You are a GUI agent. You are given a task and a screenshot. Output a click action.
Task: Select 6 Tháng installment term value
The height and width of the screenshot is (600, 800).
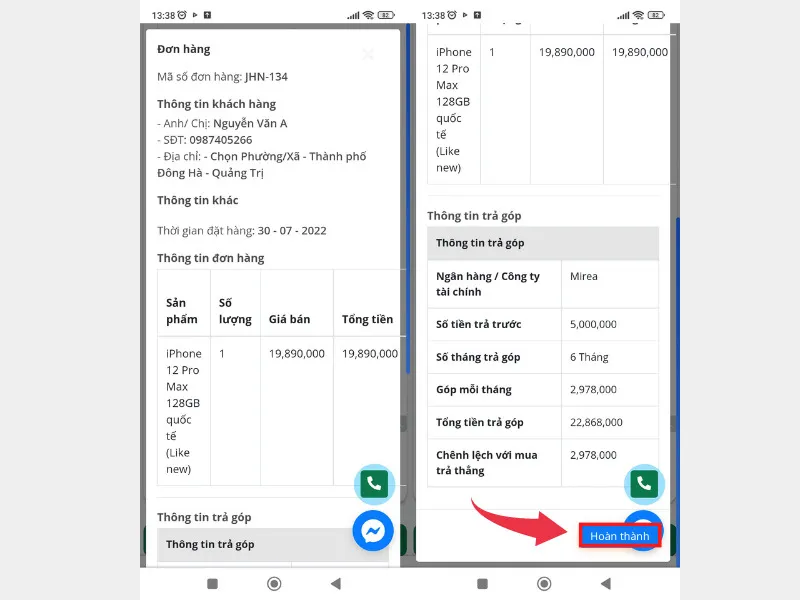coord(589,357)
